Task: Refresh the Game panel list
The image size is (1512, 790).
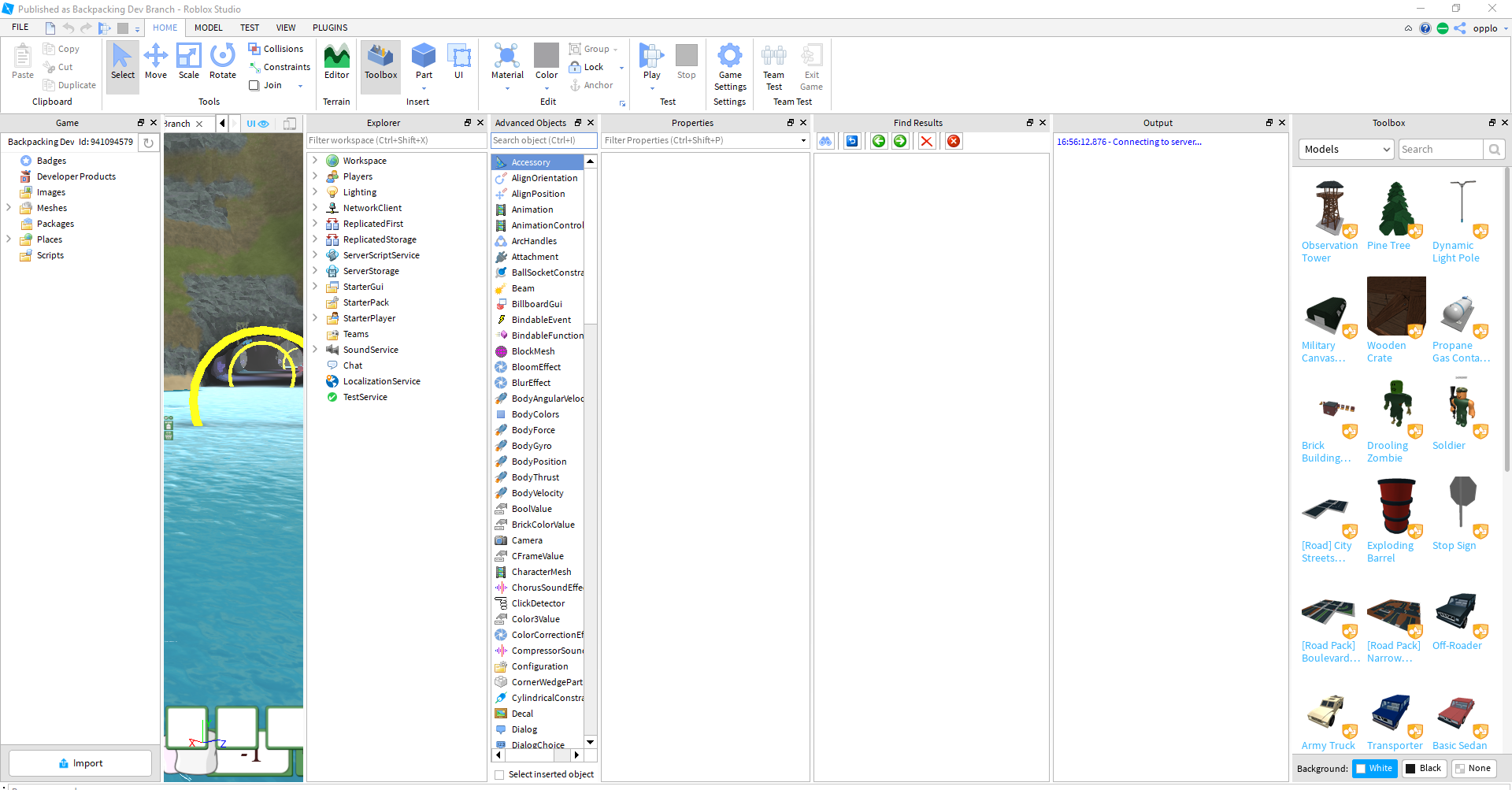Action: [148, 143]
